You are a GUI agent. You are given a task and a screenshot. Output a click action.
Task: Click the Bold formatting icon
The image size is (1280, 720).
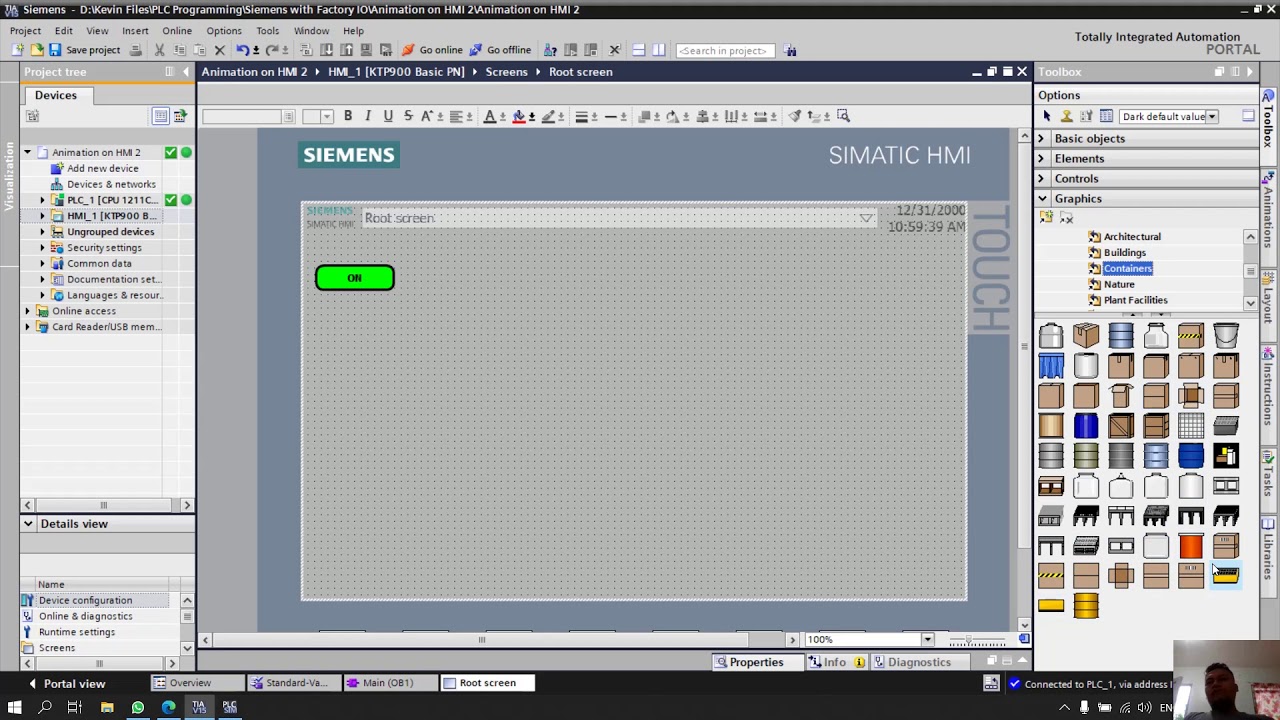tap(348, 116)
